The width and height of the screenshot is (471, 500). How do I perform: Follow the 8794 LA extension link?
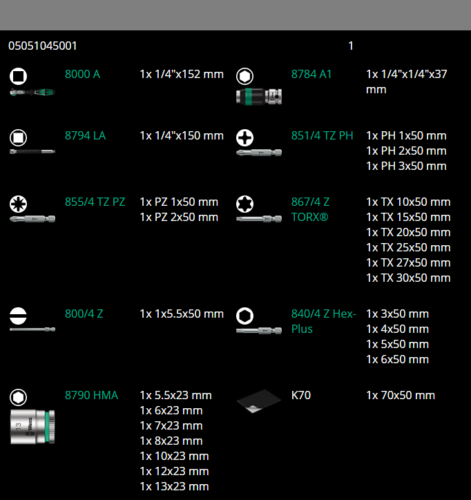coord(85,136)
